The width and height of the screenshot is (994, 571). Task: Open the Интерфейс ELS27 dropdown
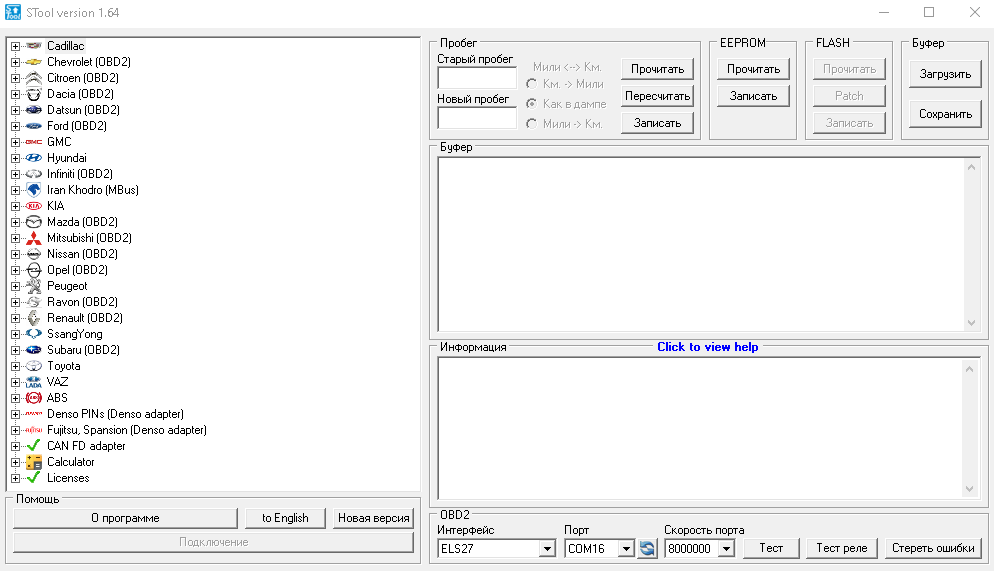546,548
